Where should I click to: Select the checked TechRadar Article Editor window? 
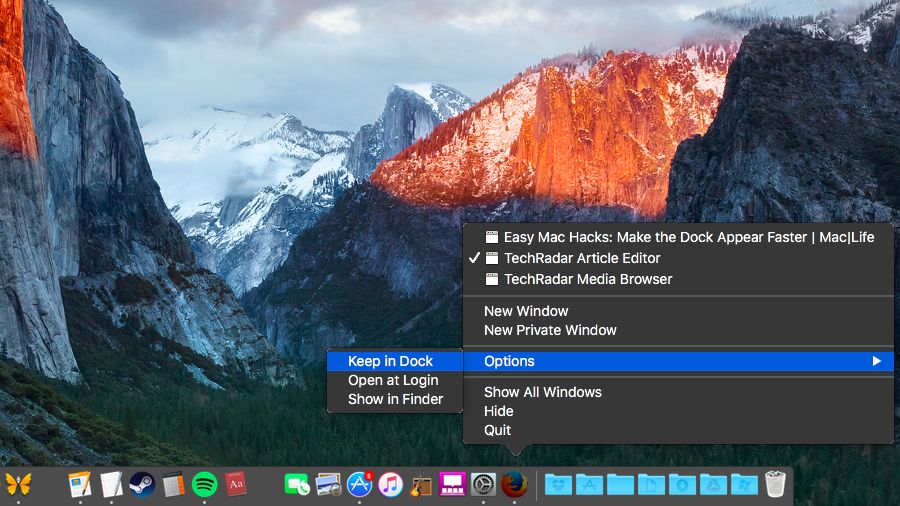678,258
